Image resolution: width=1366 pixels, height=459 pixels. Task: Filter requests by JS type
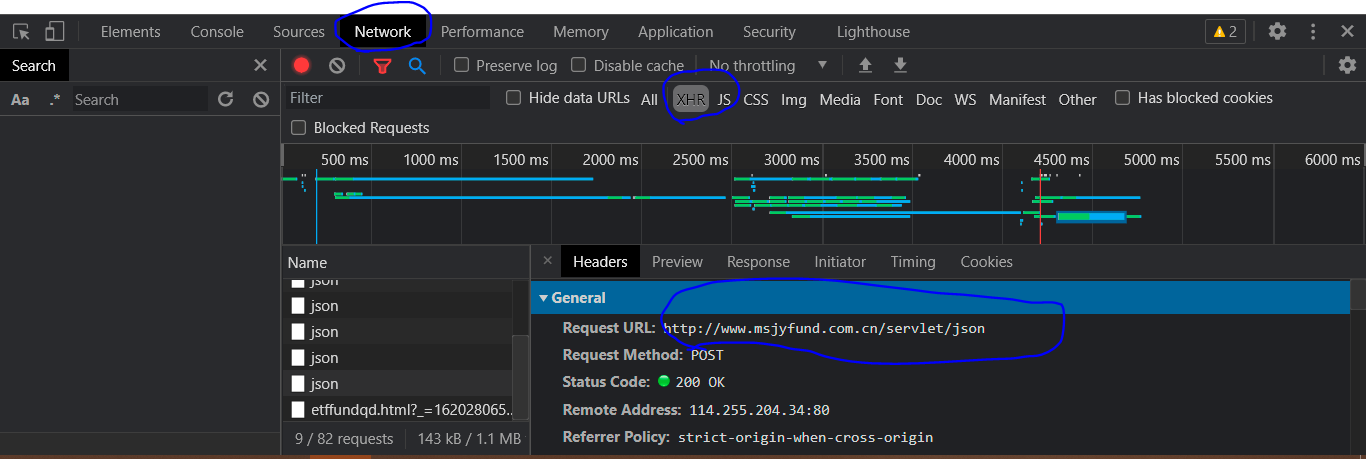pos(725,99)
